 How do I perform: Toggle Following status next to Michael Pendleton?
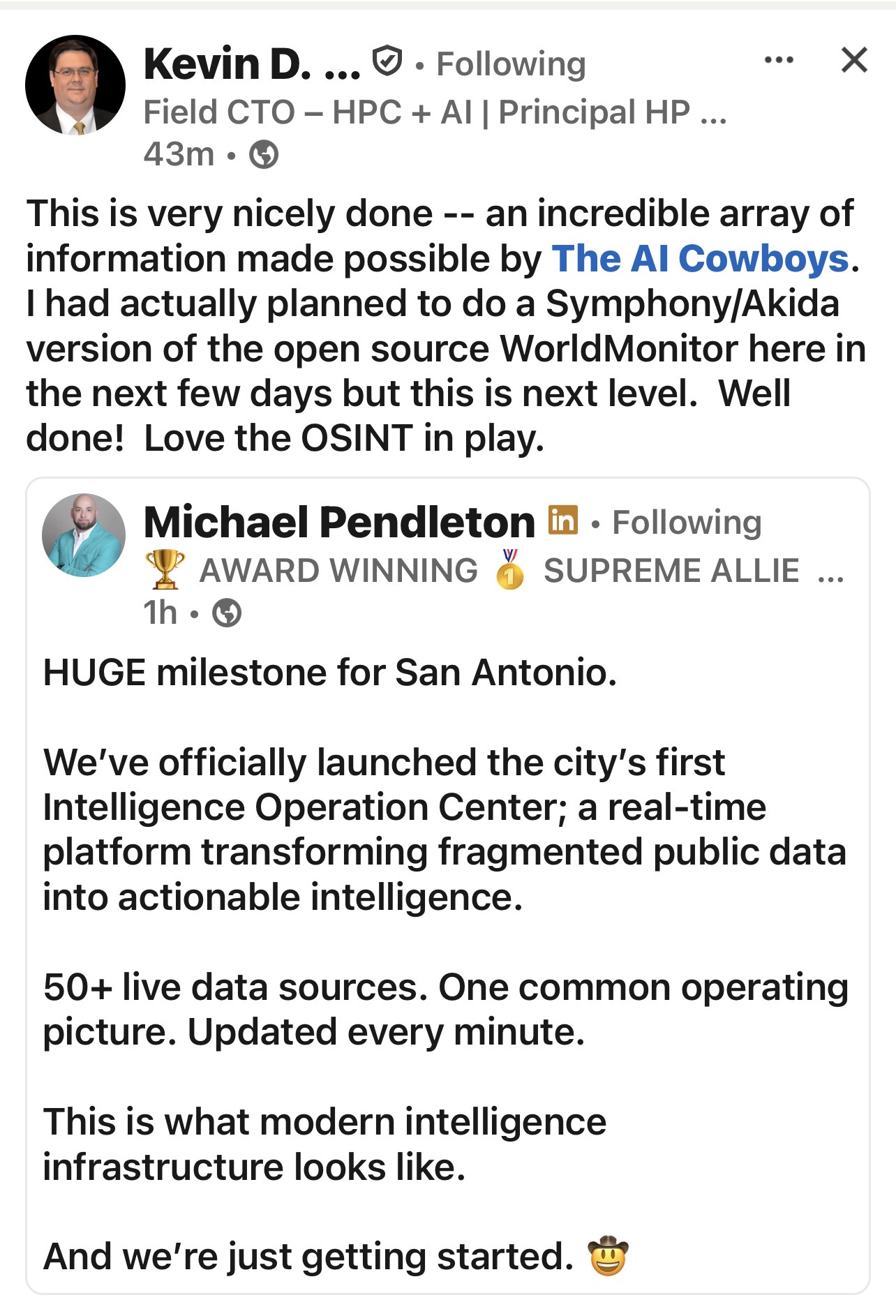pos(687,523)
